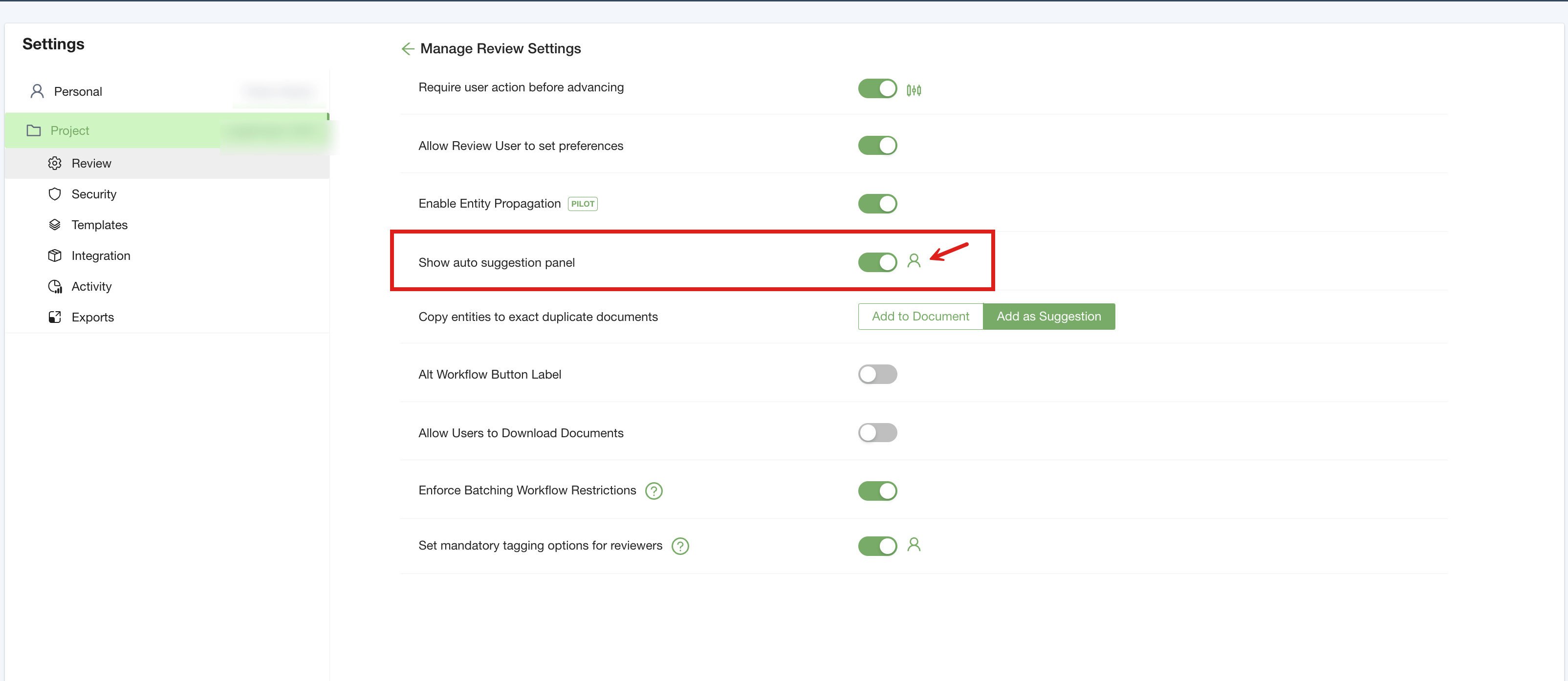
Task: Select Add as Suggestion button
Action: (1048, 317)
